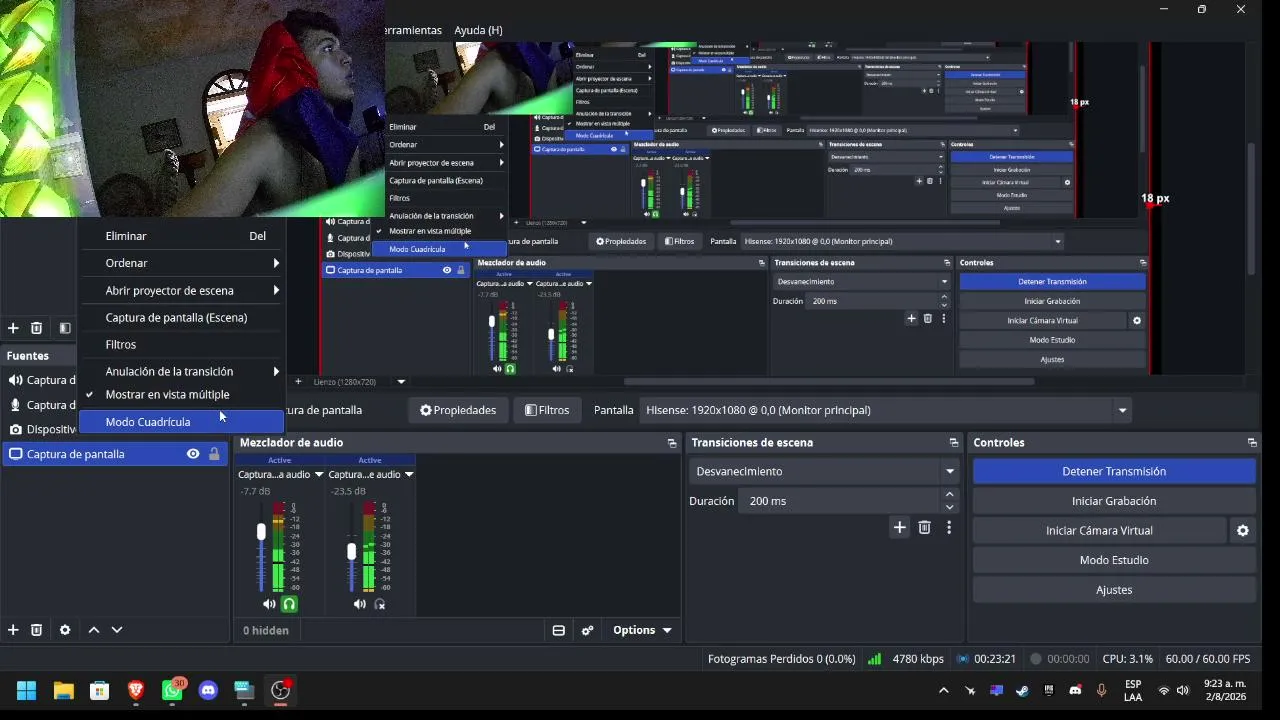Add a new scene with the Scenes plus icon
The width and height of the screenshot is (1280, 720).
13,328
